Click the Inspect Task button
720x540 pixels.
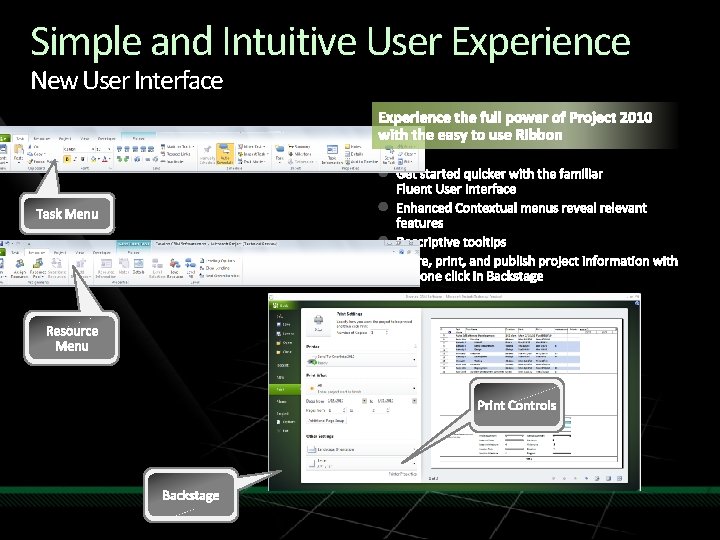(253, 154)
